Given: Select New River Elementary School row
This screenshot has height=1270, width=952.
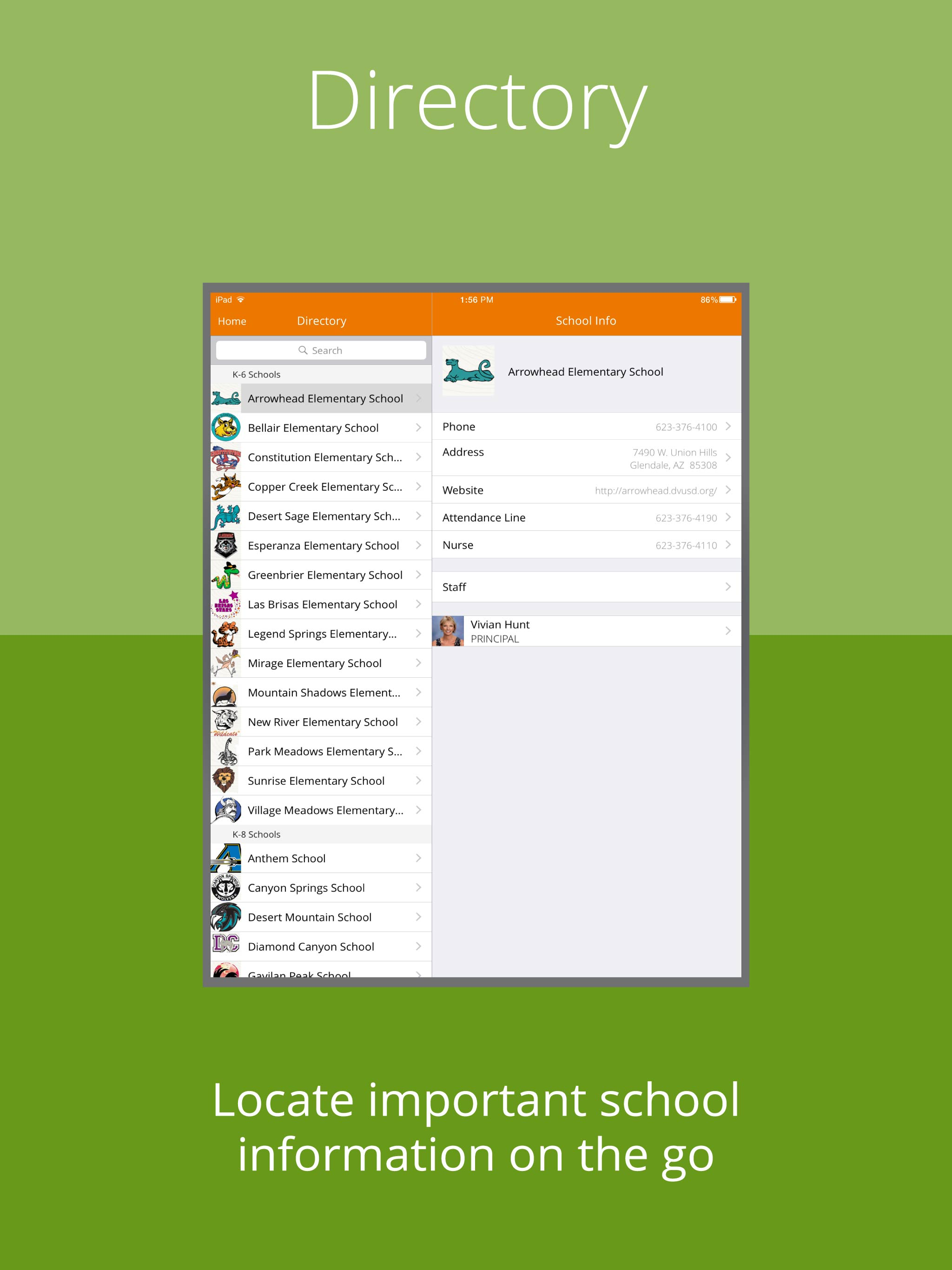Looking at the screenshot, I should [322, 721].
